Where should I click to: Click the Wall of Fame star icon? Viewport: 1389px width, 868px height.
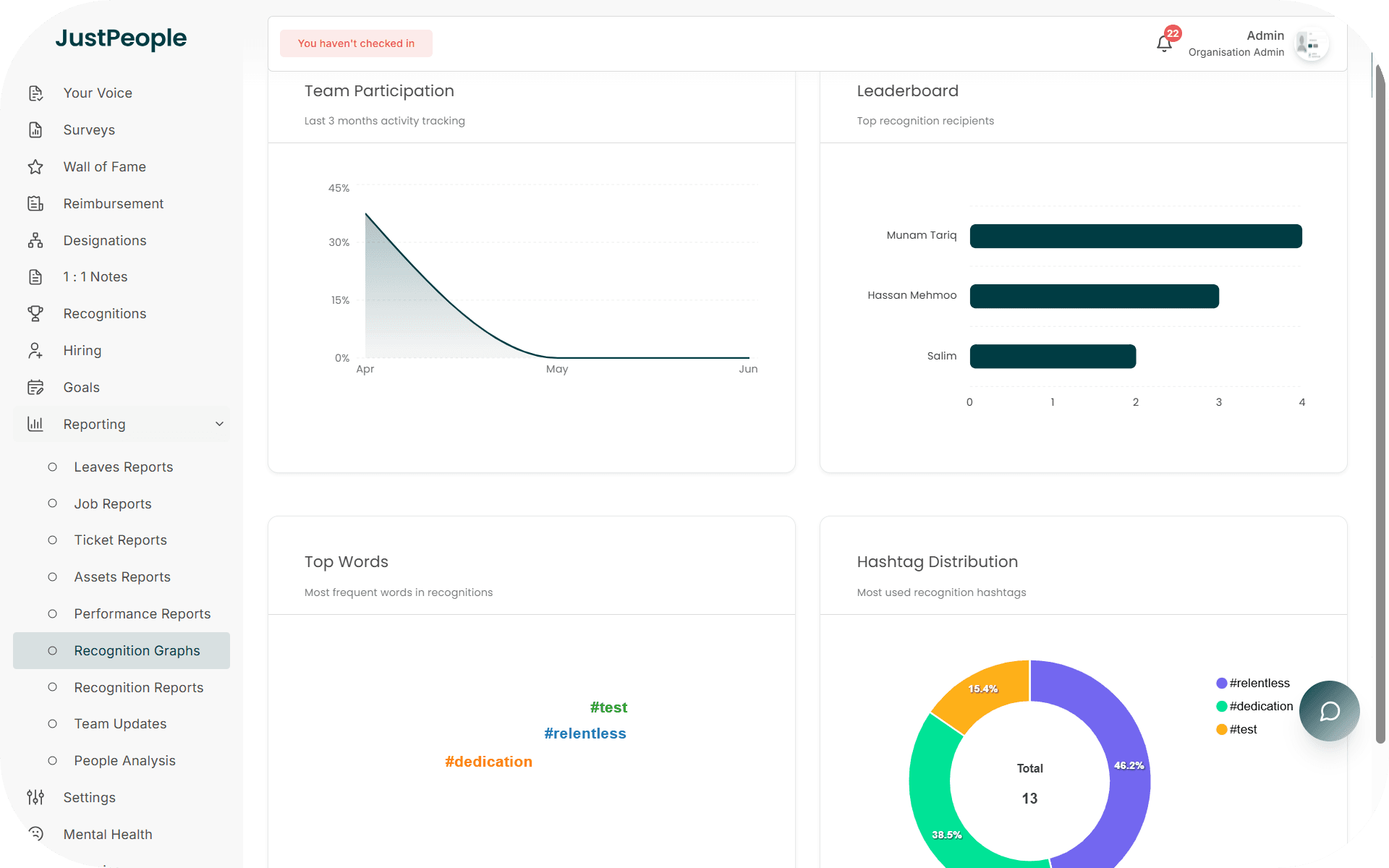pyautogui.click(x=35, y=167)
